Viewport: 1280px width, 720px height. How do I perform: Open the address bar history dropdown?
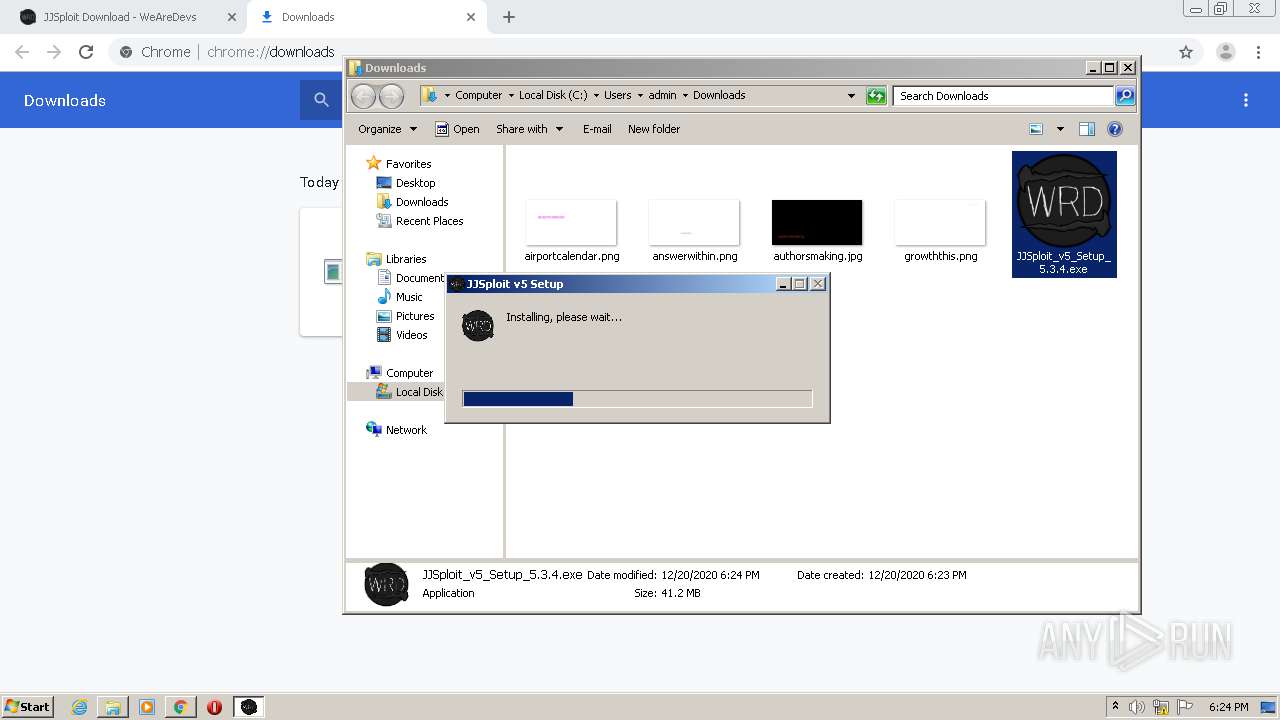pyautogui.click(x=851, y=96)
